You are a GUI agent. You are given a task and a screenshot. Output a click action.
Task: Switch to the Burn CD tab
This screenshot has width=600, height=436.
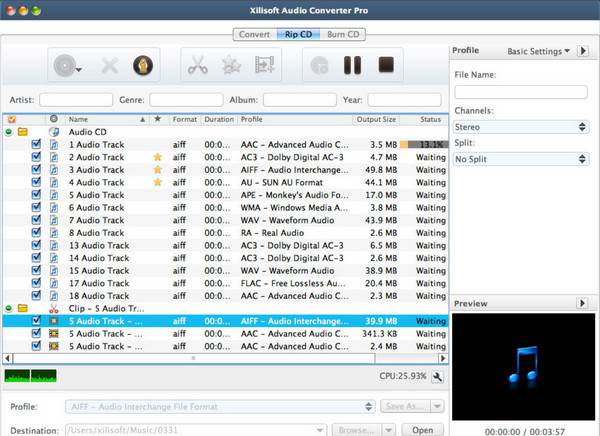point(343,34)
